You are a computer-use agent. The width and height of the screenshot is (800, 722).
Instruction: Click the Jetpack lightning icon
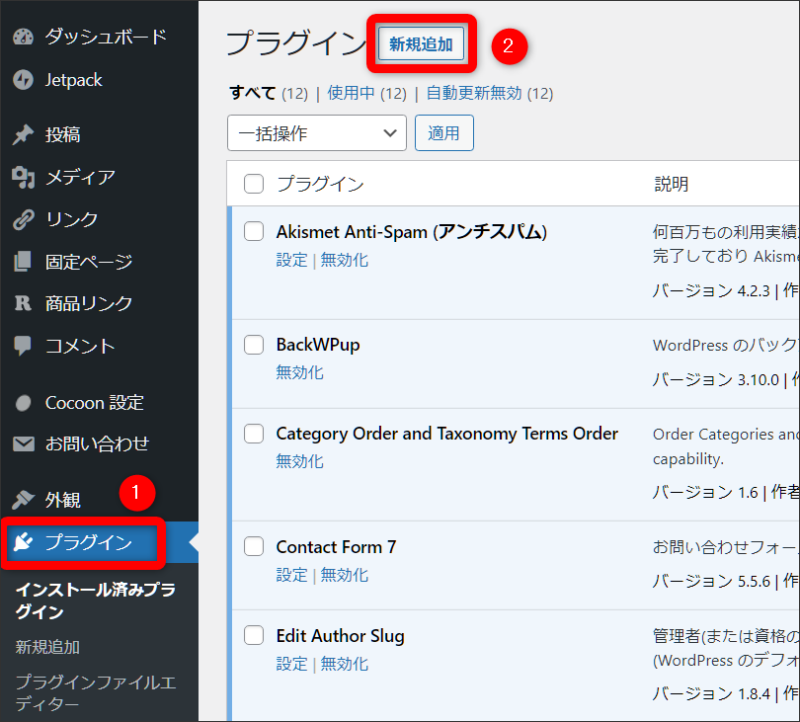tap(23, 80)
